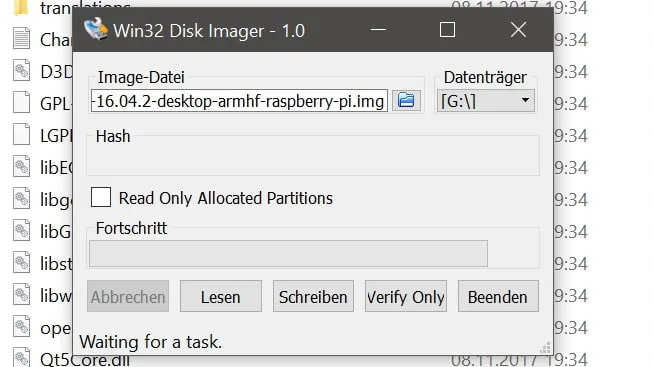The width and height of the screenshot is (653, 367).
Task: Click the Image-Datei path input field
Action: point(239,100)
